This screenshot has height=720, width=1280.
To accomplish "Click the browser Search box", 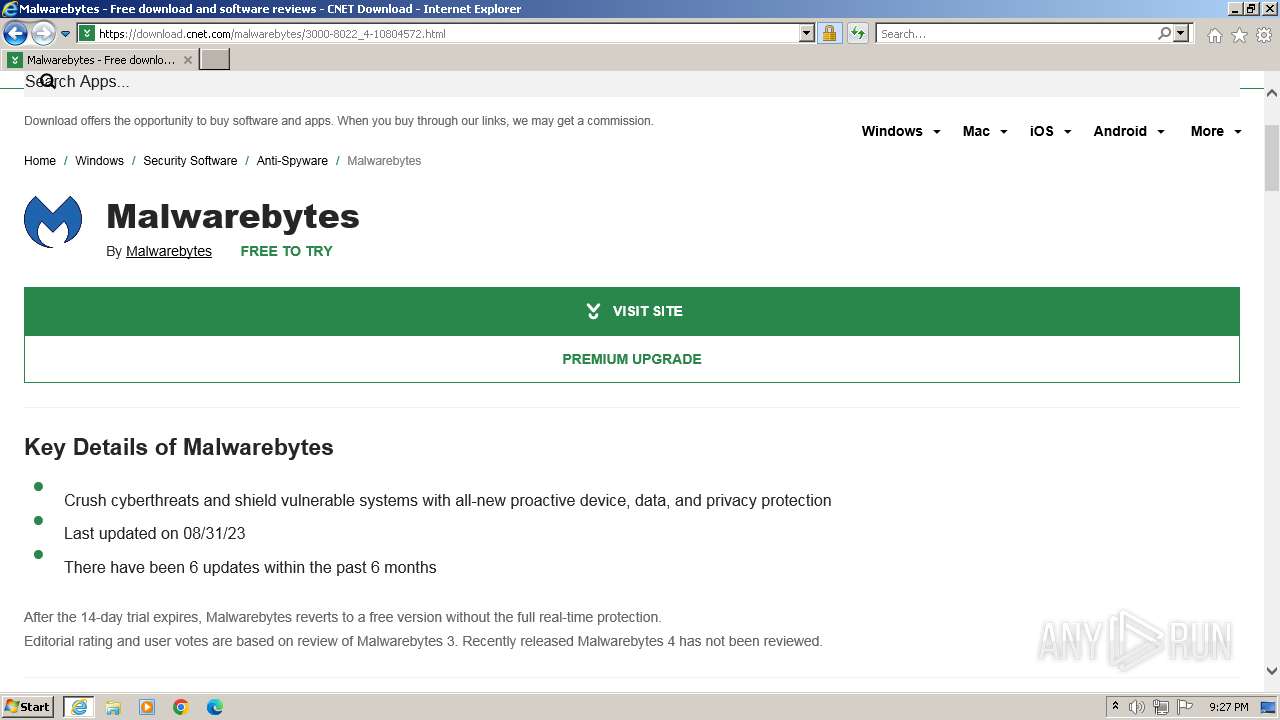I will (1016, 34).
